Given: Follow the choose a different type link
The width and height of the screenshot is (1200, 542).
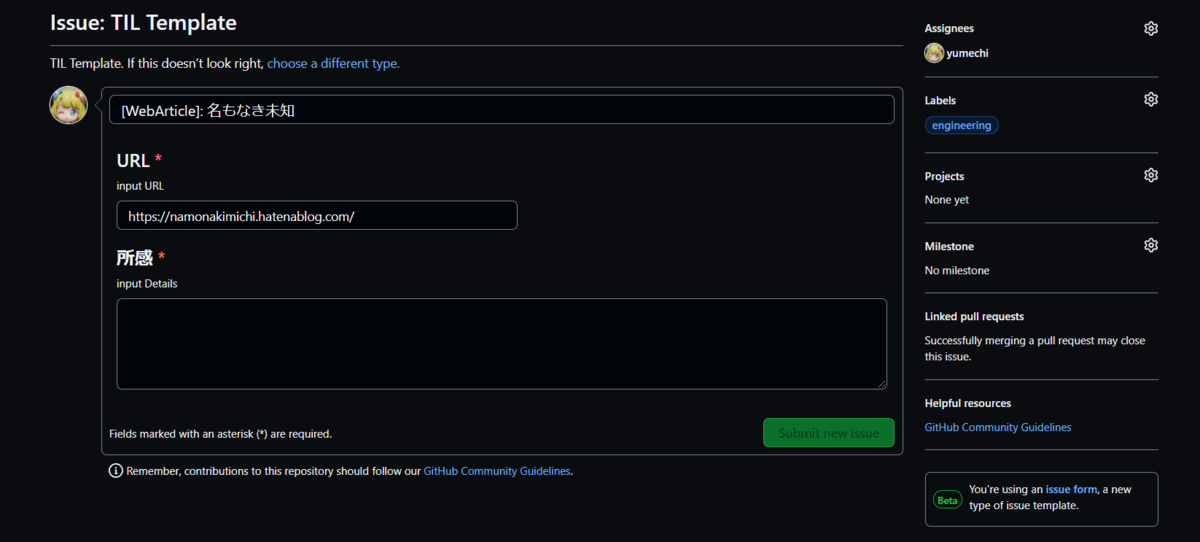Looking at the screenshot, I should pos(333,63).
